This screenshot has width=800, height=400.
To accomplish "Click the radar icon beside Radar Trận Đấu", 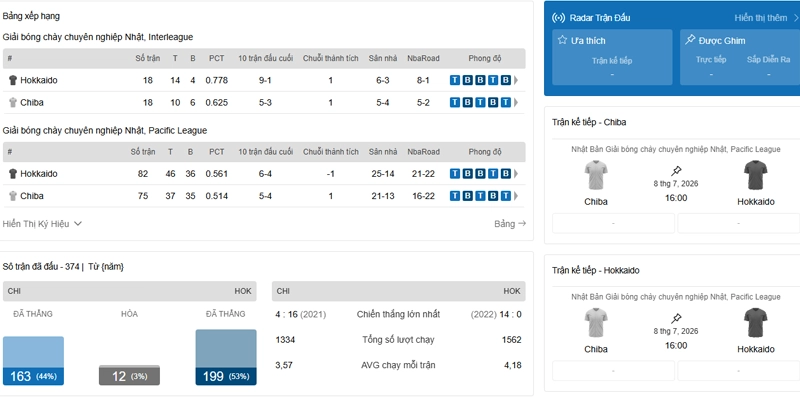I will (558, 18).
